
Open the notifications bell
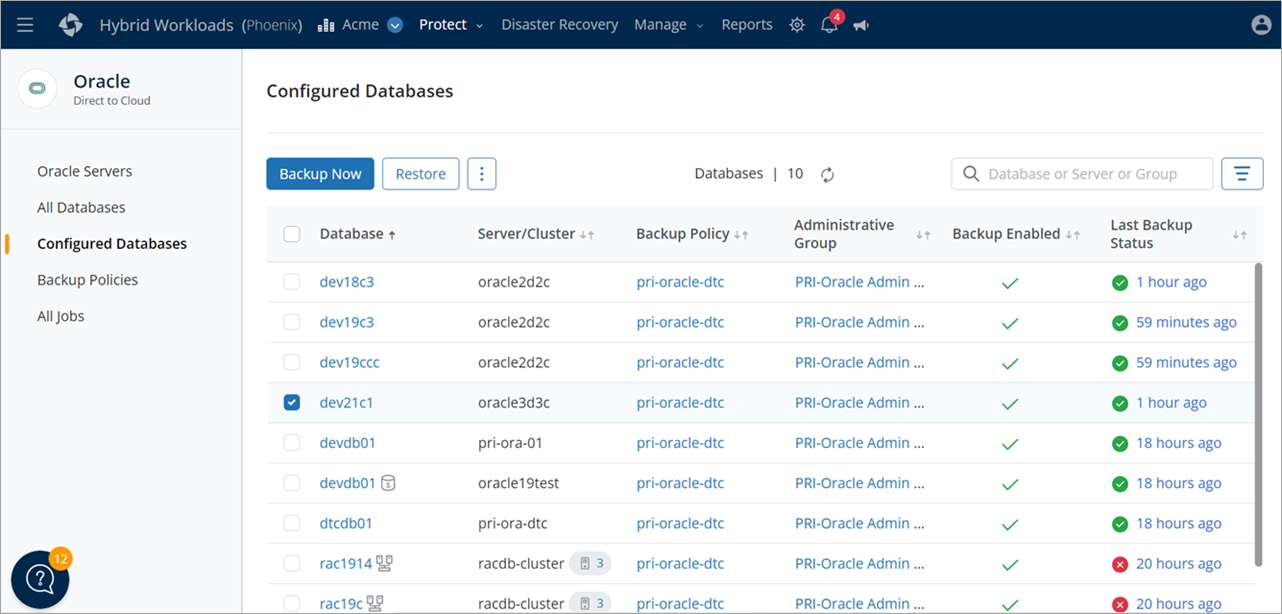click(829, 25)
